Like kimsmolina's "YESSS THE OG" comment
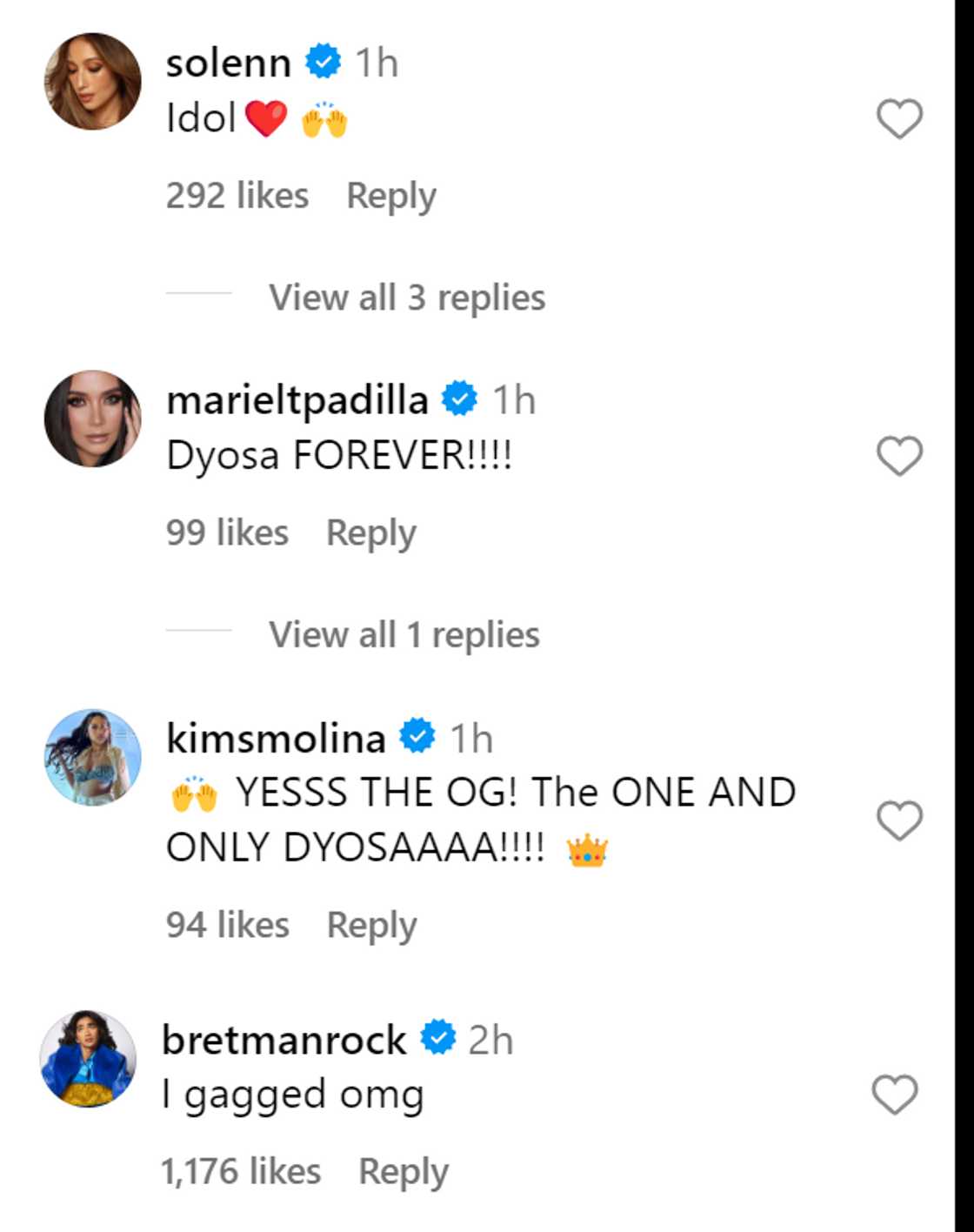974x1232 pixels. (898, 820)
